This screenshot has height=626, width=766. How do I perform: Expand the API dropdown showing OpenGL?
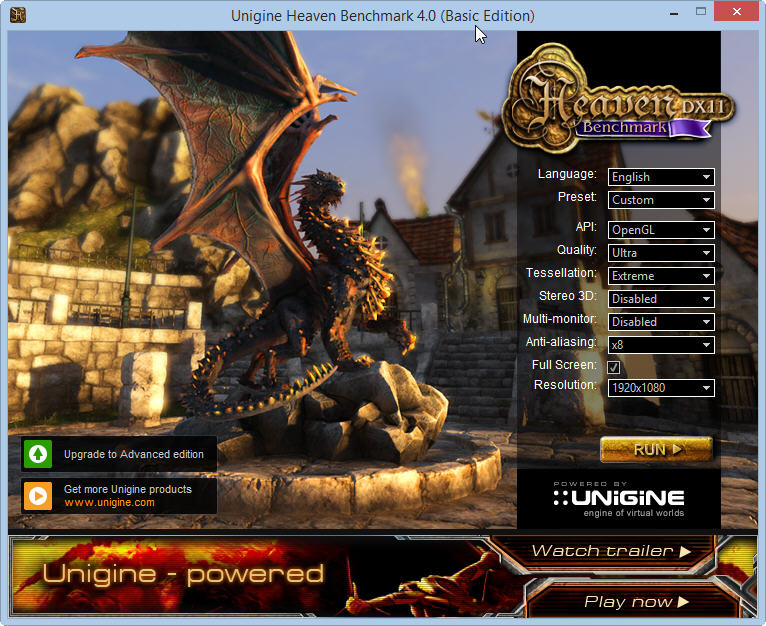pos(661,230)
